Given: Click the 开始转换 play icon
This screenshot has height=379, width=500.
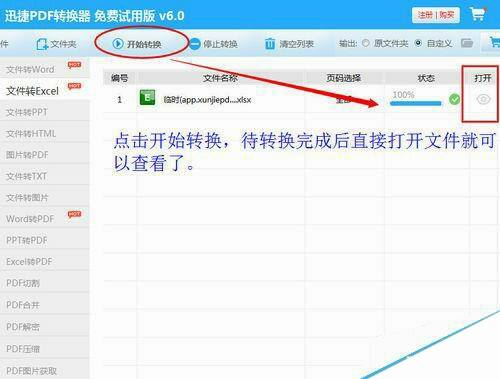Looking at the screenshot, I should 118,43.
